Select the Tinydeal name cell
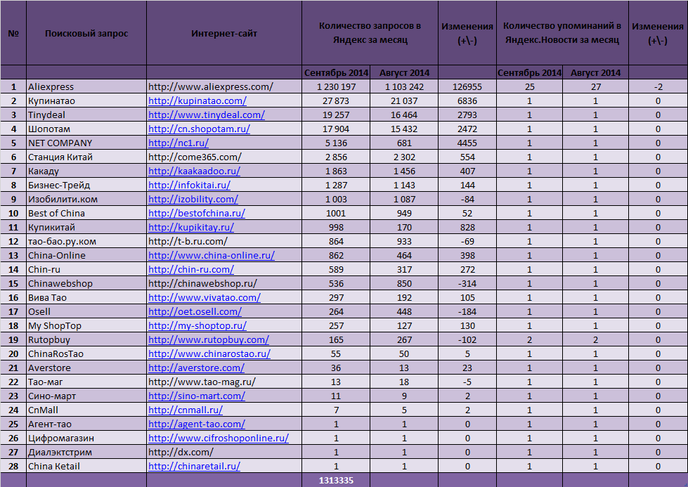Viewport: 688px width, 487px height. pyautogui.click(x=86, y=115)
